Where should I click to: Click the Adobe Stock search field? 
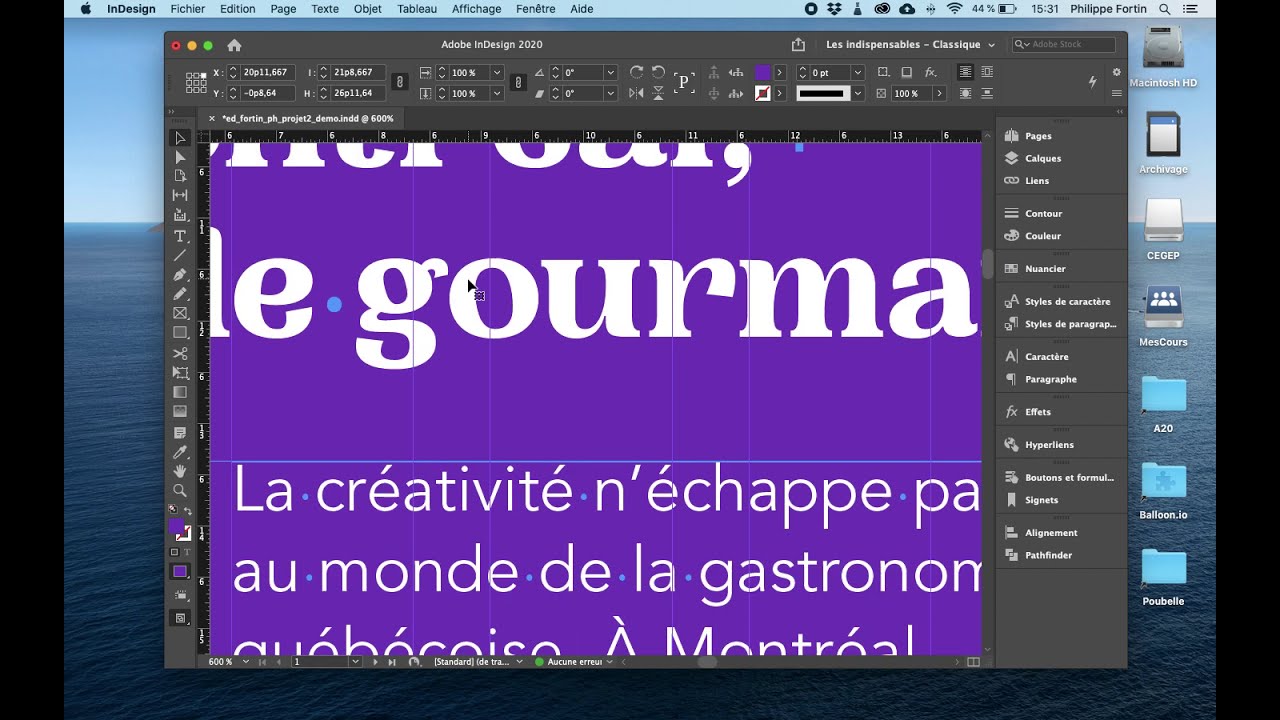[x=1064, y=45]
